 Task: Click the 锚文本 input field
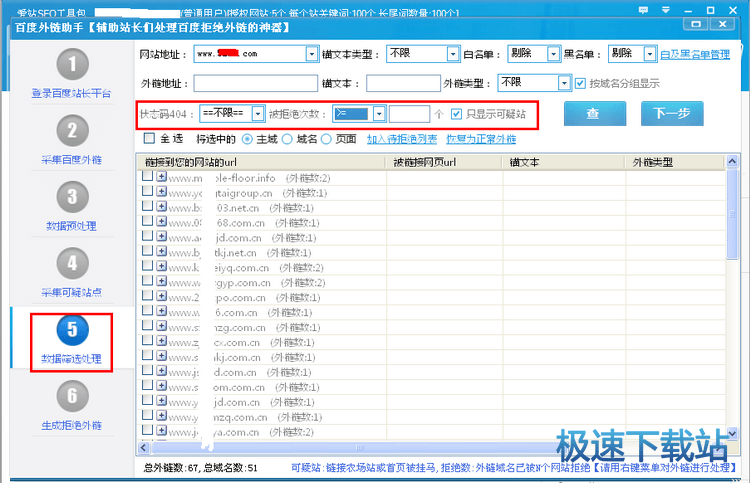[x=403, y=83]
